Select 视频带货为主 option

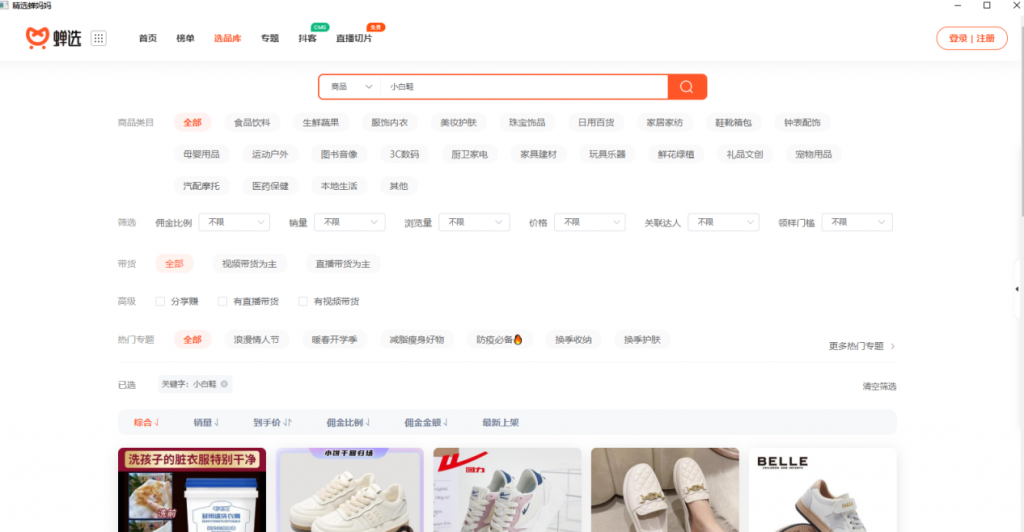[249, 264]
